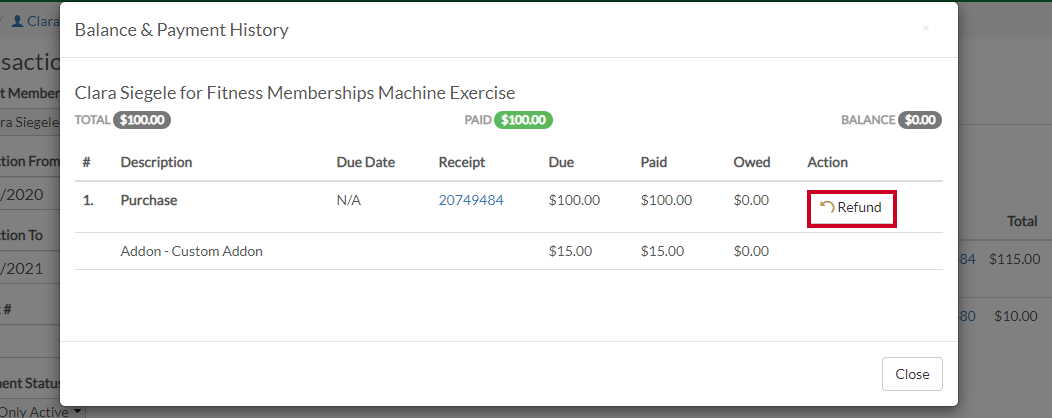Select the Purchase description cell
This screenshot has height=418, width=1052.
149,200
